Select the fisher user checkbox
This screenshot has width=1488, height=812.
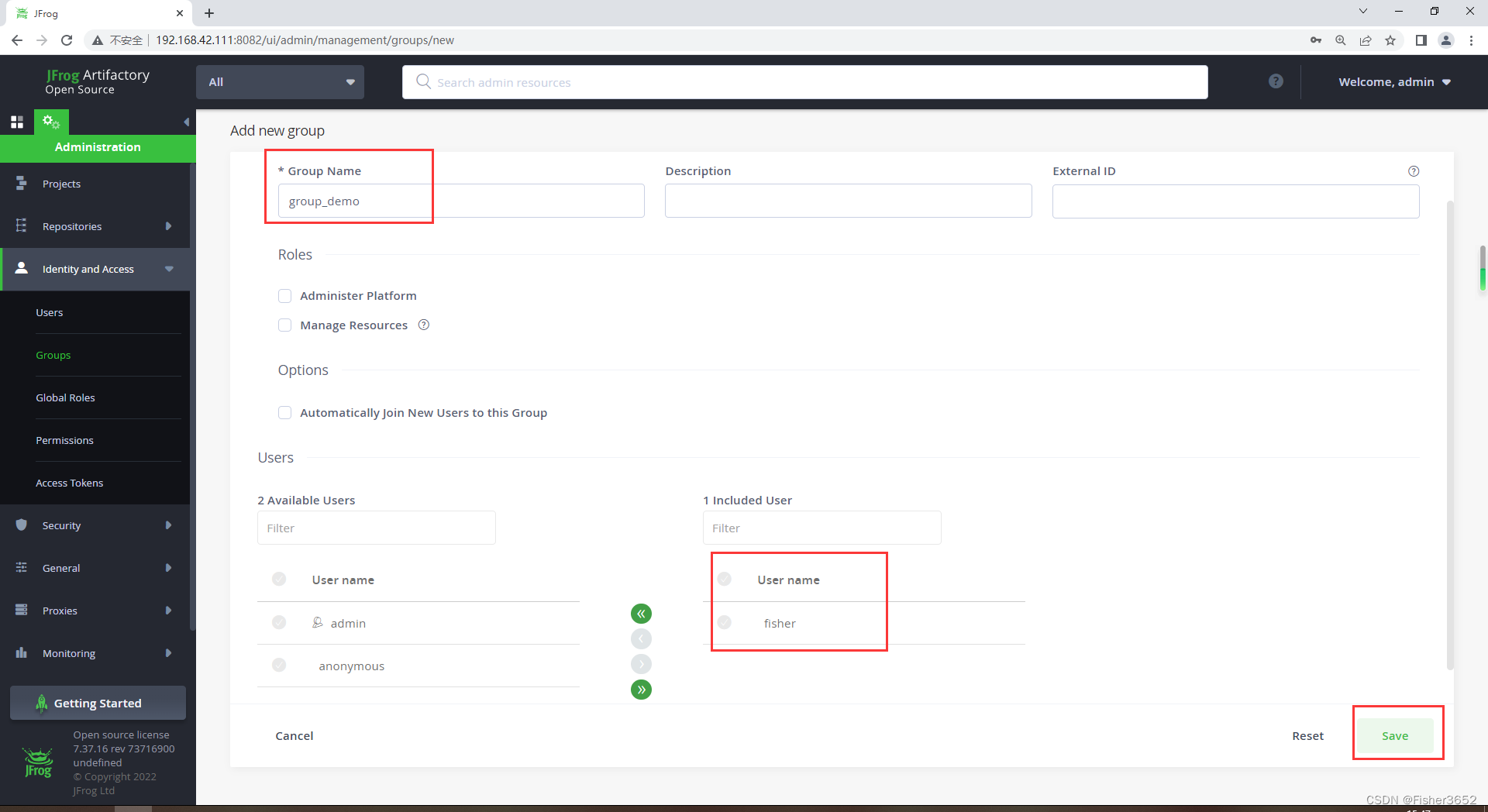[725, 622]
